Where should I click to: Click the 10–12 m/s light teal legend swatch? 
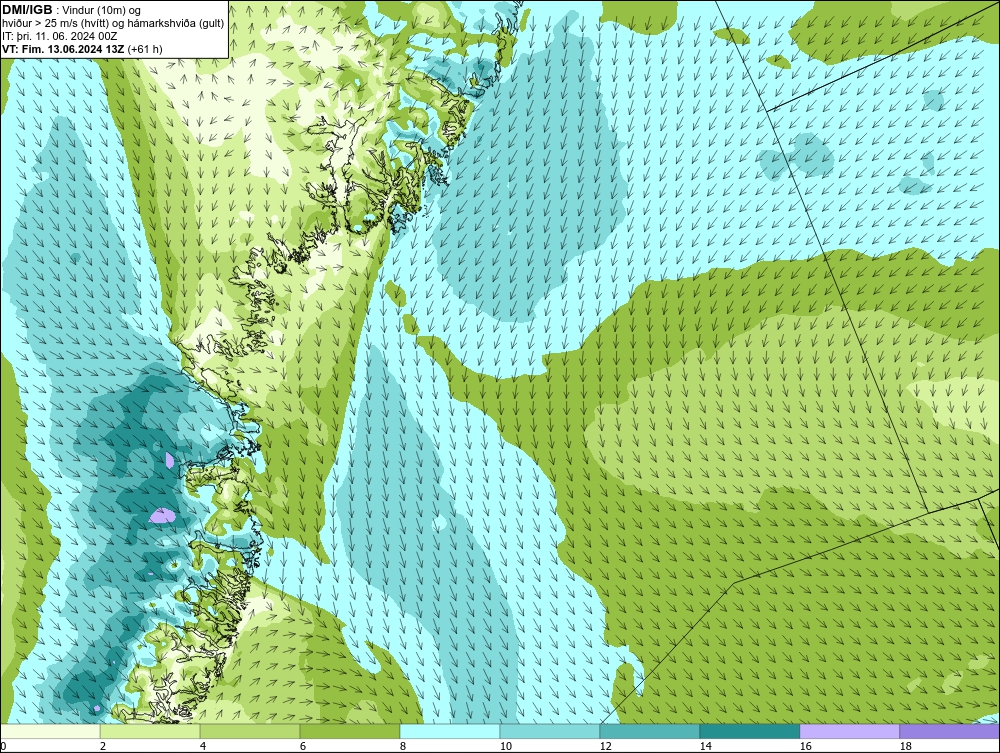[x=550, y=731]
